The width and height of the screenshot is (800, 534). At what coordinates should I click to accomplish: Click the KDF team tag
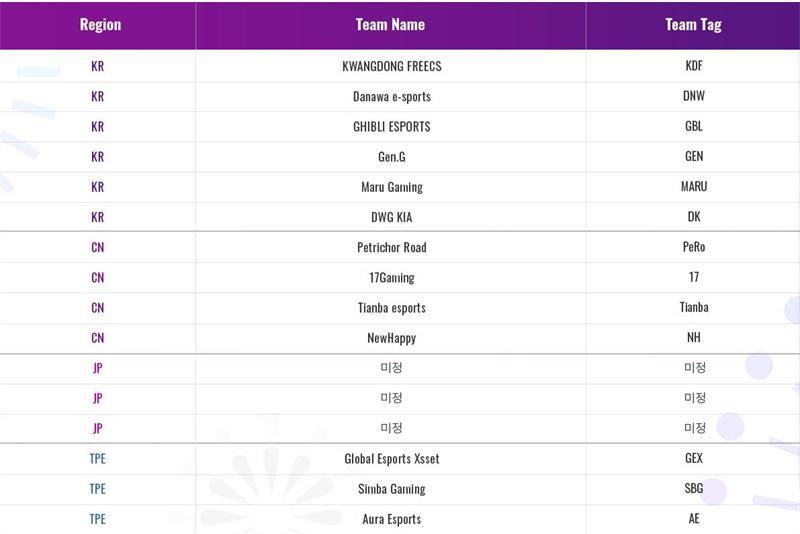694,66
